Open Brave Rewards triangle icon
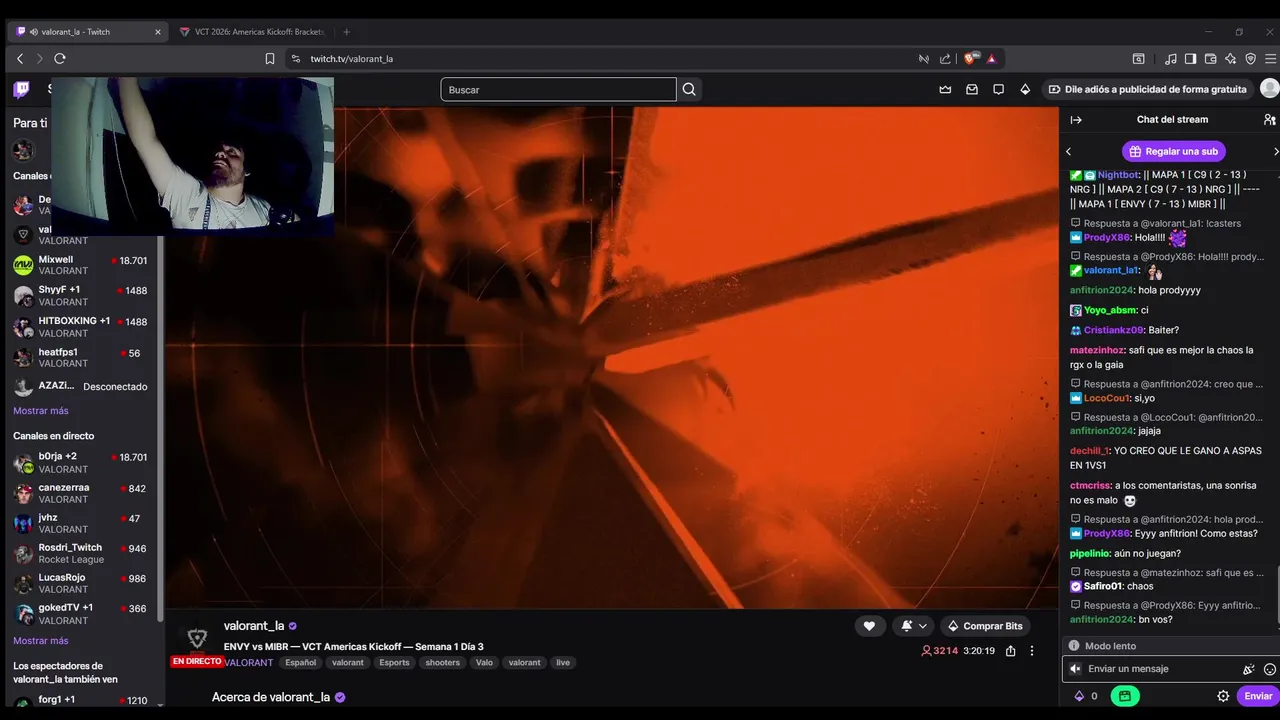1280x720 pixels. pyautogui.click(x=992, y=59)
